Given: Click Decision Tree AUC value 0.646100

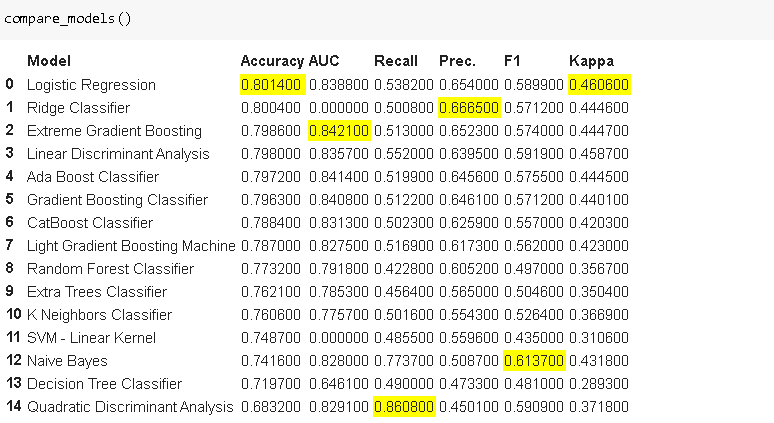Looking at the screenshot, I should tap(339, 384).
